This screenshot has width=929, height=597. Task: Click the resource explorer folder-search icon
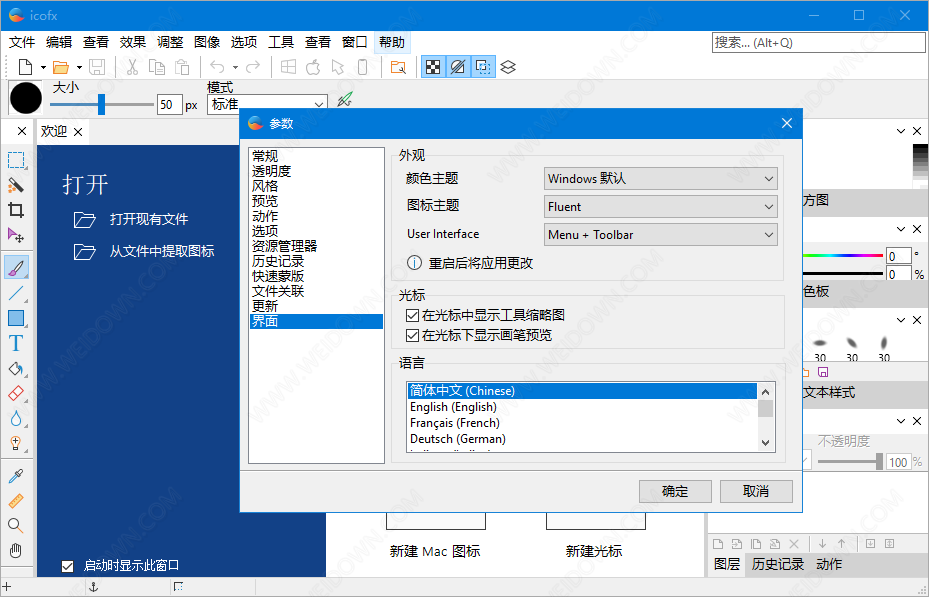click(398, 67)
